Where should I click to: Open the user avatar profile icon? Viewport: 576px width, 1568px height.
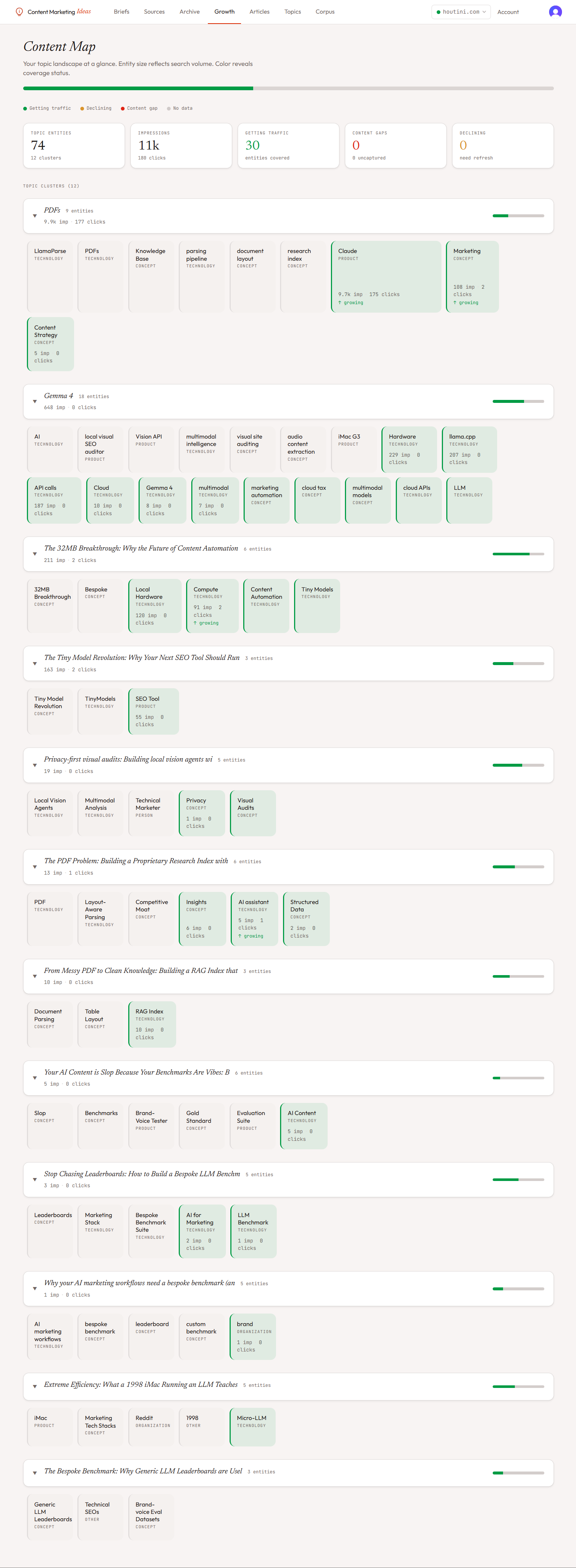(555, 11)
